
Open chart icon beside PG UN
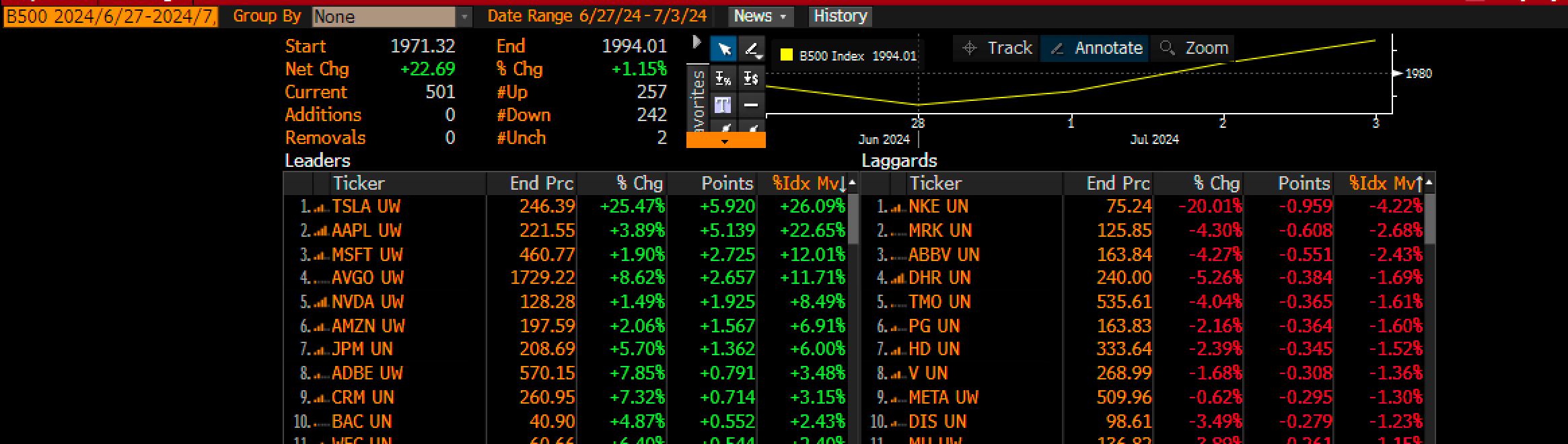pos(898,327)
